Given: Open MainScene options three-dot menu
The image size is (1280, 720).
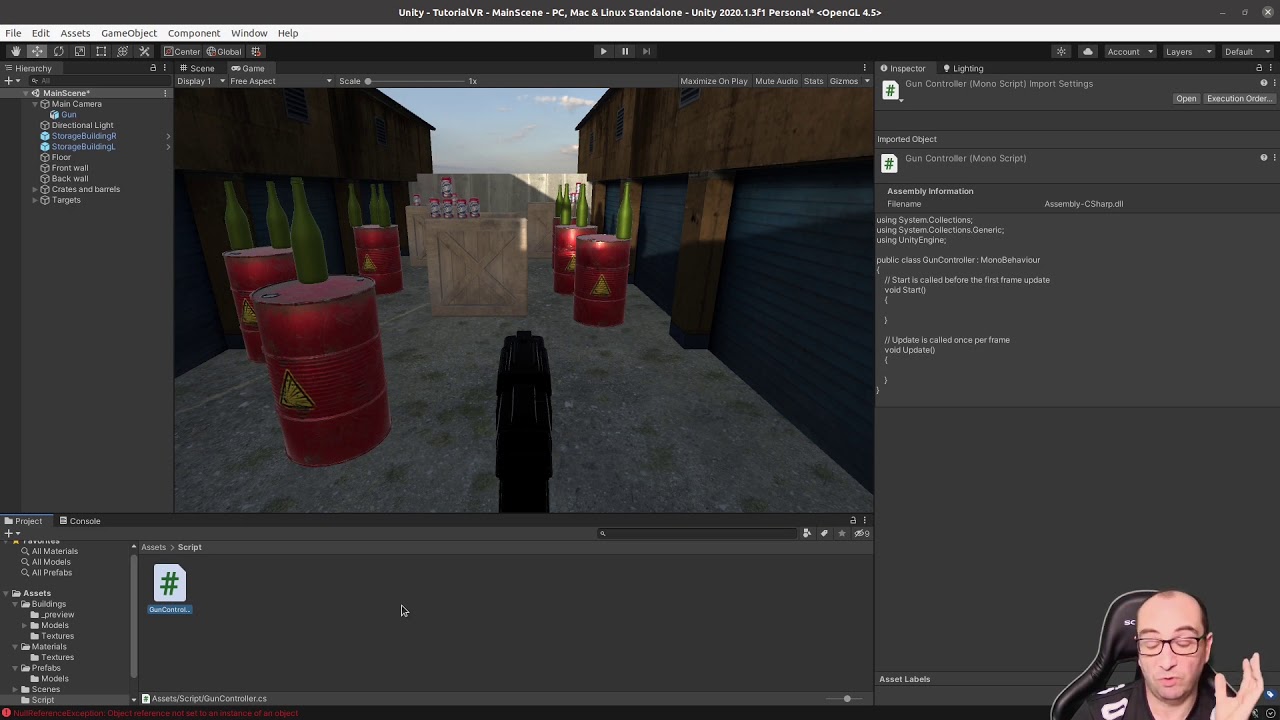Looking at the screenshot, I should pyautogui.click(x=165, y=93).
